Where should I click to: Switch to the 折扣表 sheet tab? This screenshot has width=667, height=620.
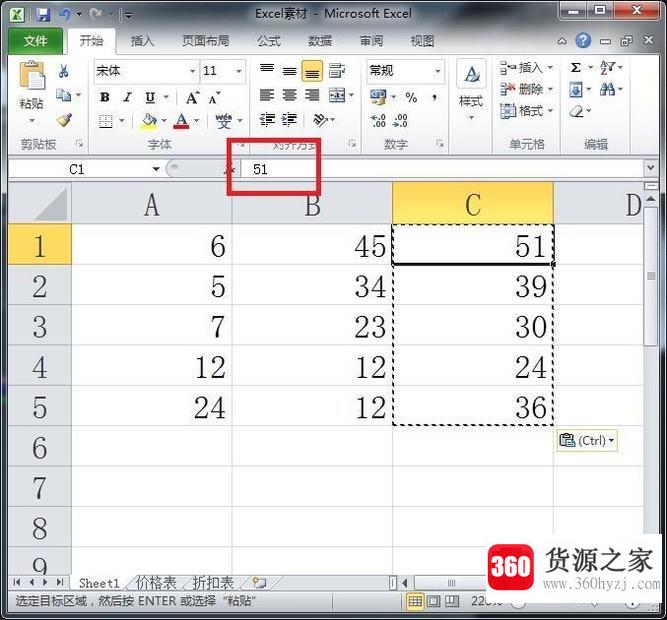(213, 583)
